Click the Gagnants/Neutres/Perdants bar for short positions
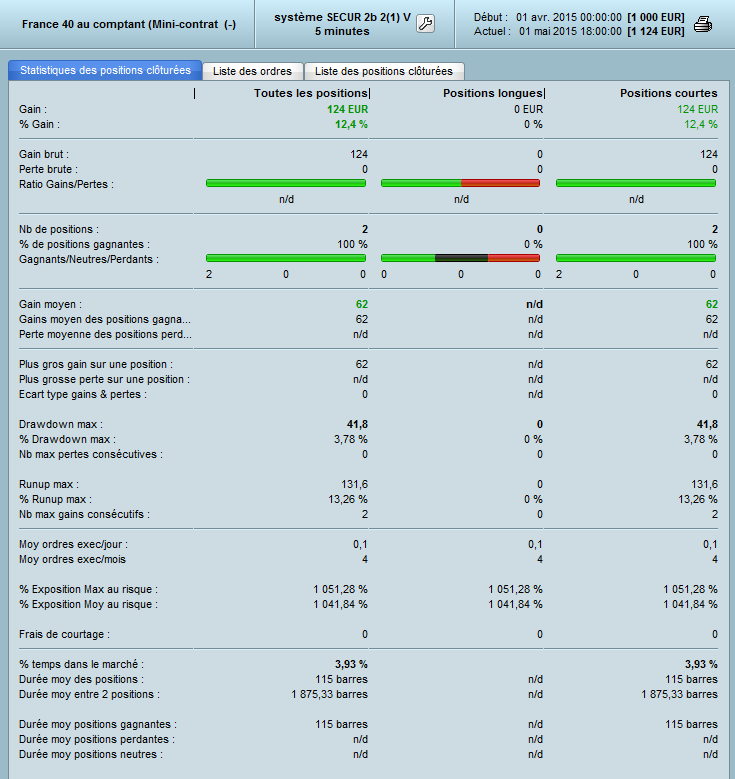735x779 pixels. coord(636,258)
